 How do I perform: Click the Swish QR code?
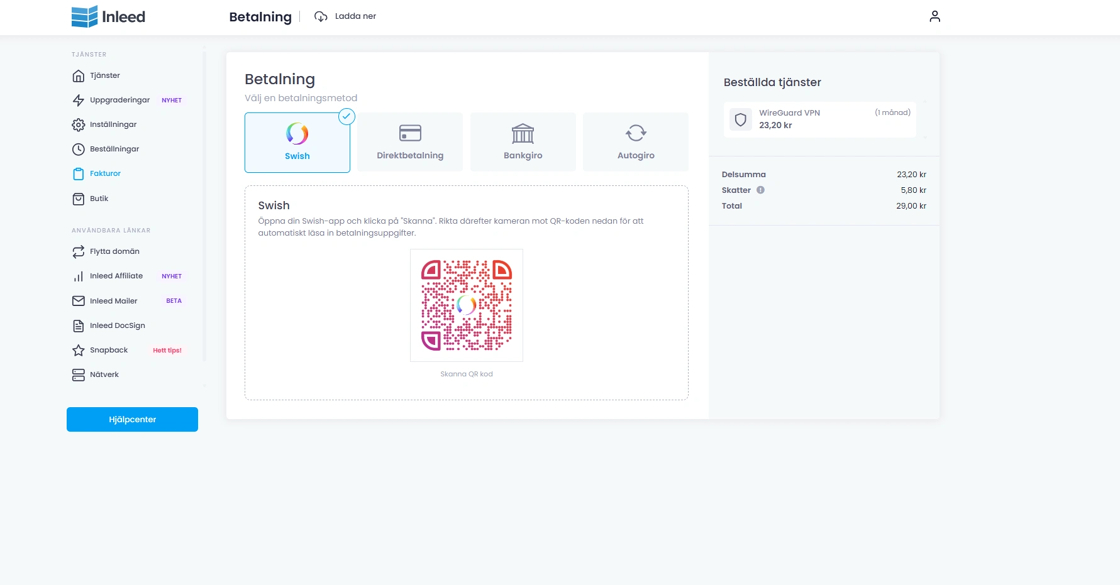click(466, 305)
